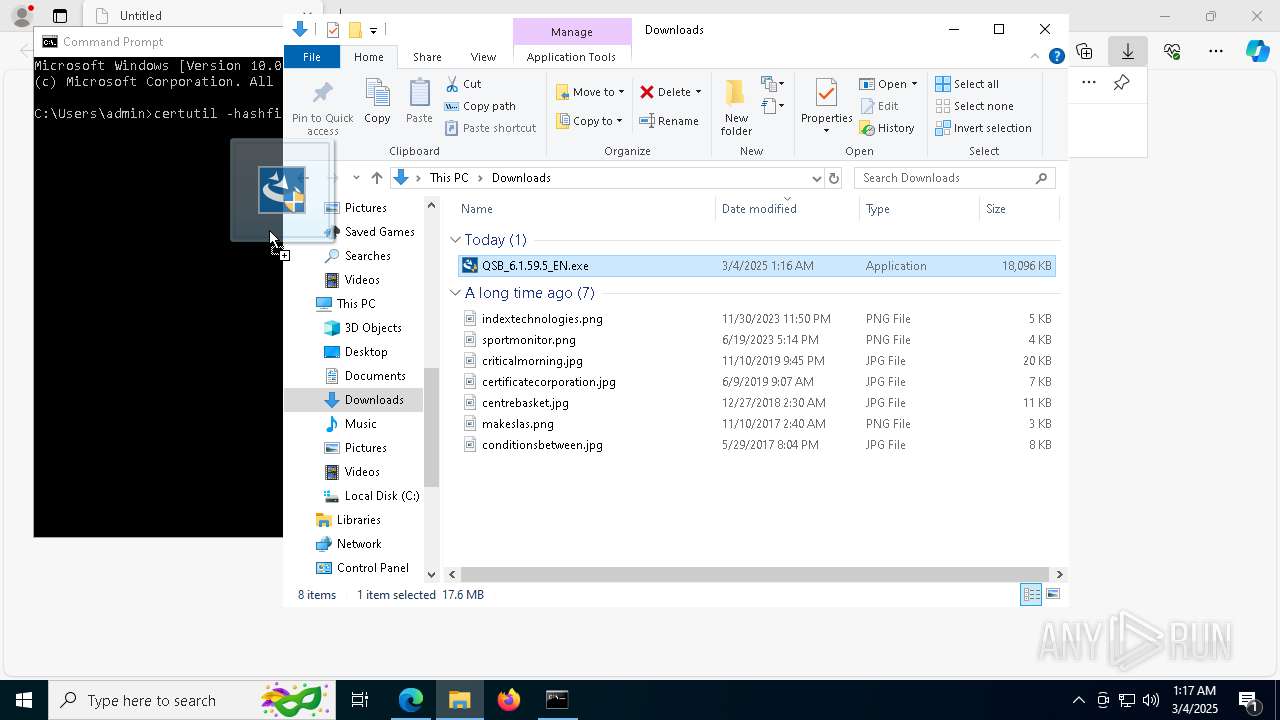Open the Explorer Help question mark icon
The width and height of the screenshot is (1280, 720).
(x=1056, y=57)
